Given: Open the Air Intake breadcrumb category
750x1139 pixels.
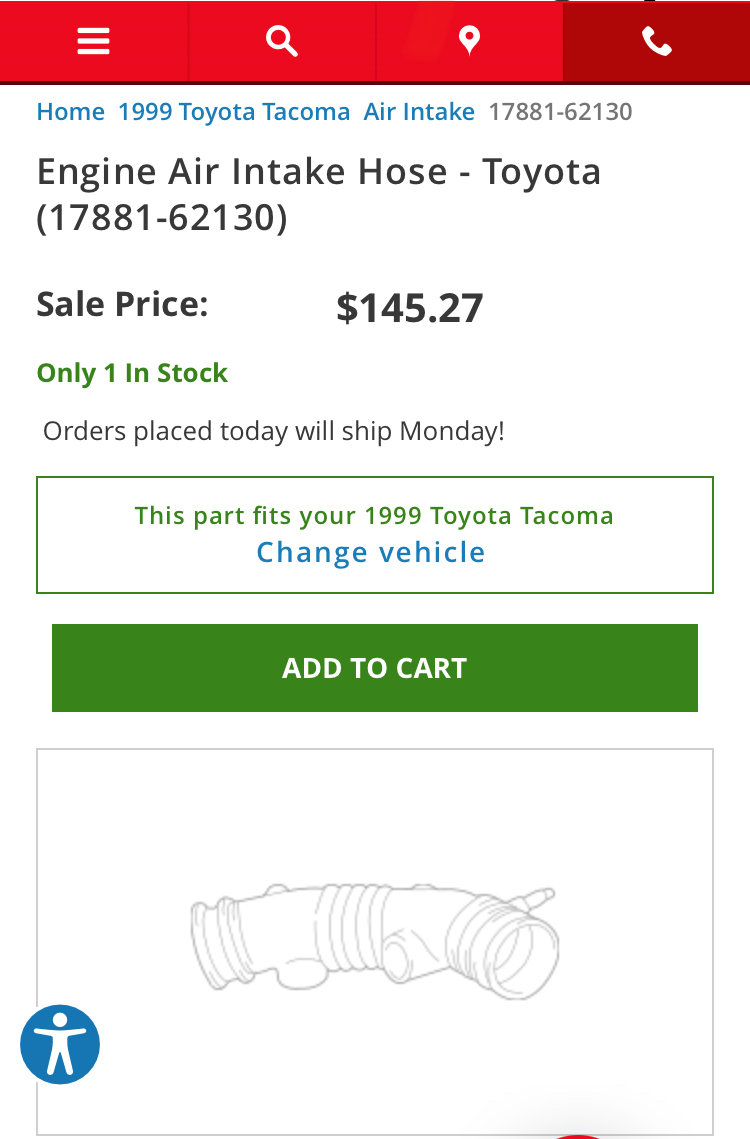Looking at the screenshot, I should click(419, 112).
